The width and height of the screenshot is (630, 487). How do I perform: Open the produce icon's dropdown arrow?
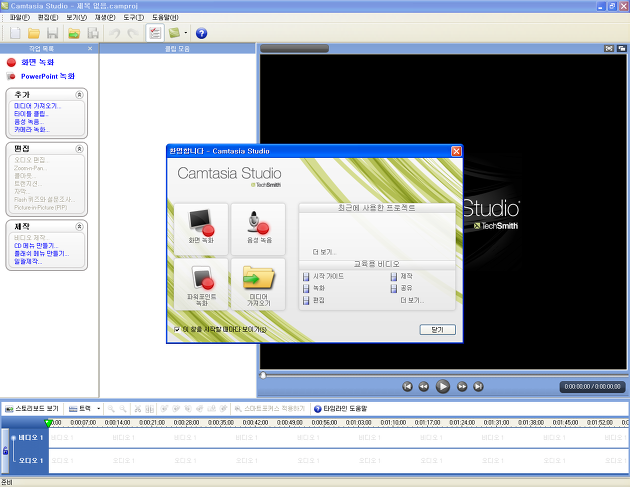coord(186,33)
